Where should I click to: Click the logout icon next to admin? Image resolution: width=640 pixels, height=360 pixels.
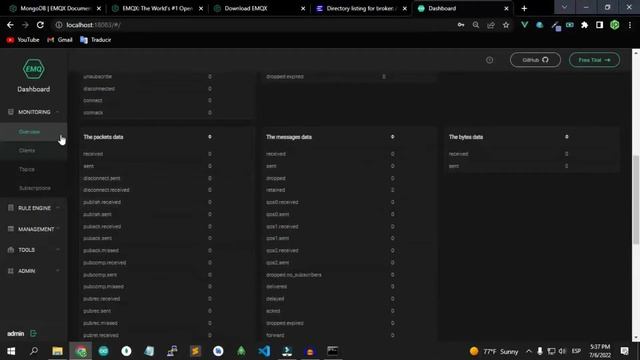[33, 333]
